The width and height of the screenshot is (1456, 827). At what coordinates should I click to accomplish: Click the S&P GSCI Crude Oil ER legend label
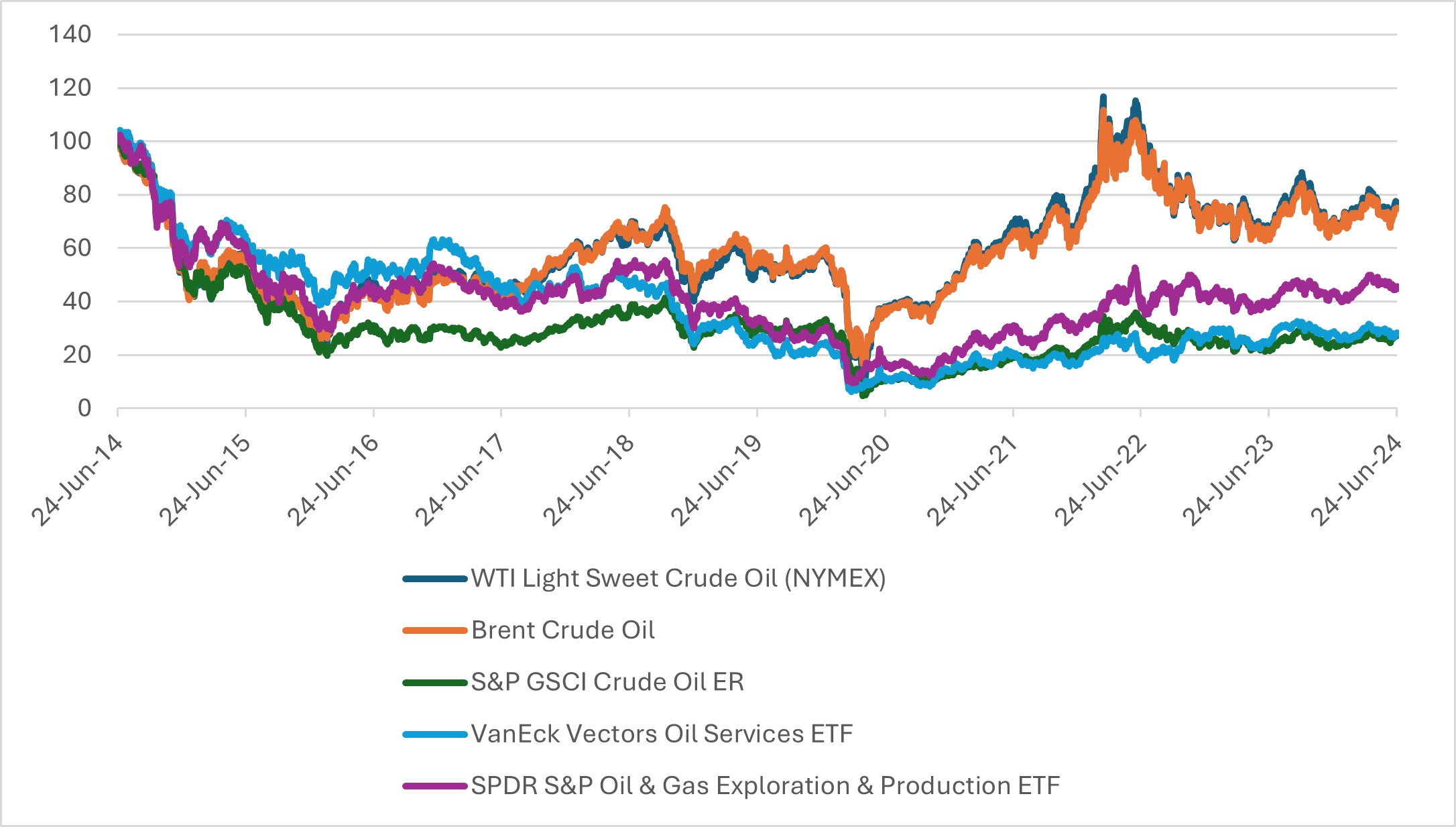pos(607,682)
